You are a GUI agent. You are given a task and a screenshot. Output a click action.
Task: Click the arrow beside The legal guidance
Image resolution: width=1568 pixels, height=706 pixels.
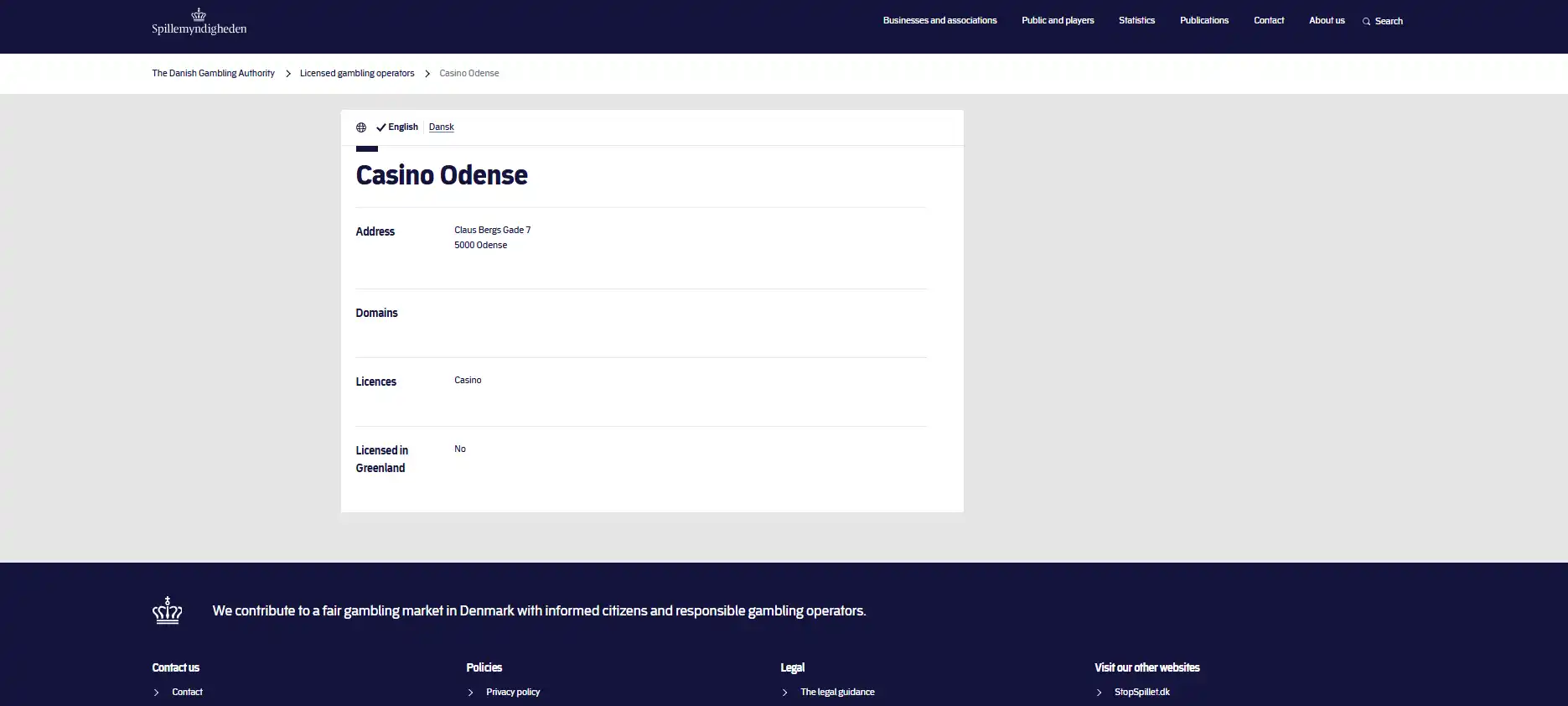785,693
